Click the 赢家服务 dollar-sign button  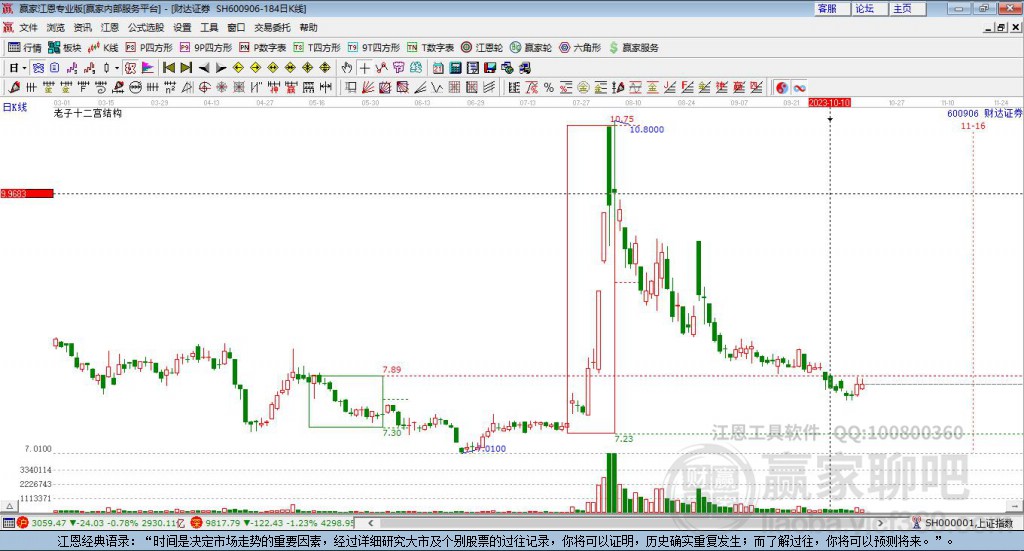point(634,47)
